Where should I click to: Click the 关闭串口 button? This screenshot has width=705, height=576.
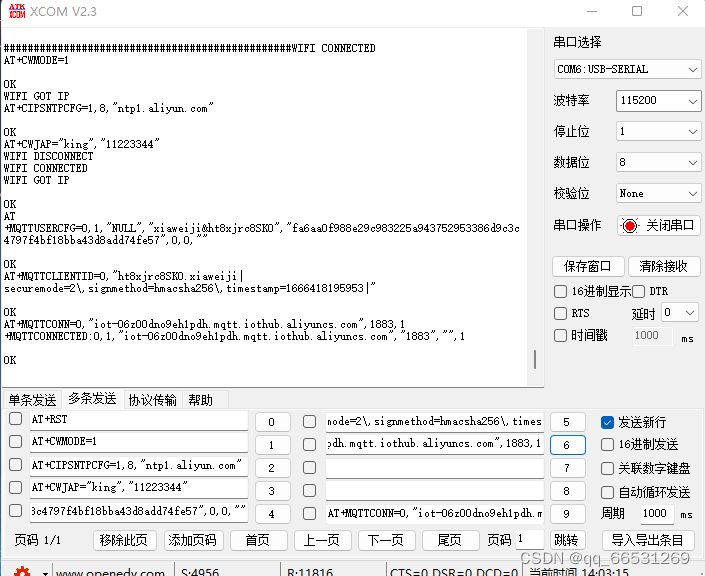[x=658, y=225]
